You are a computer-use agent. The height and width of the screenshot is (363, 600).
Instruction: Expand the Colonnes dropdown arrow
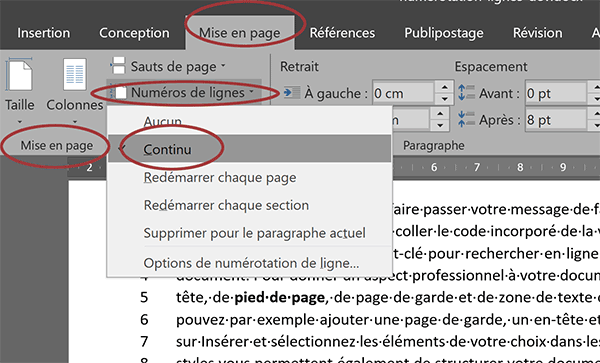pyautogui.click(x=75, y=122)
